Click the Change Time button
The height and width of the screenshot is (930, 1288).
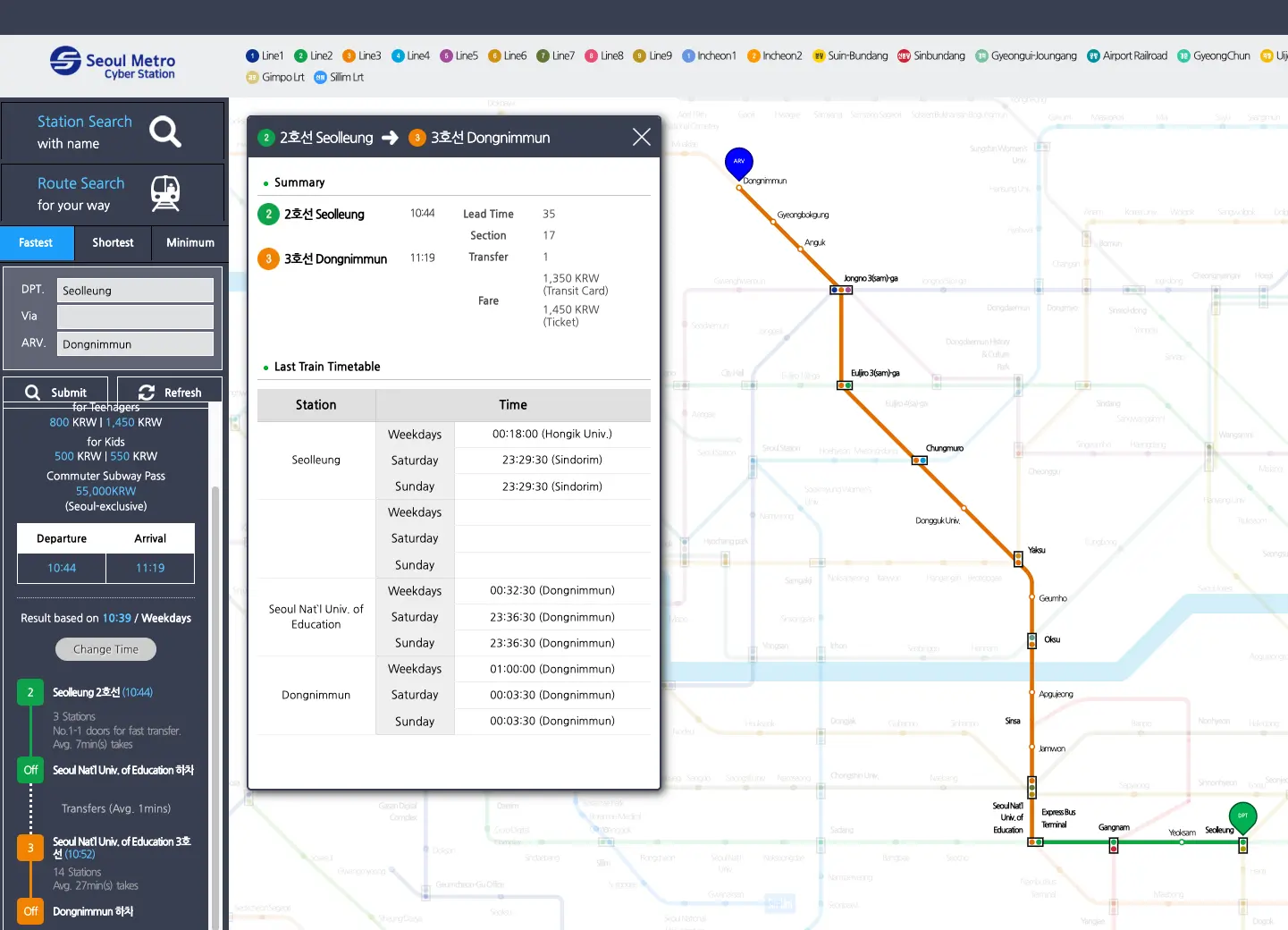pos(105,649)
